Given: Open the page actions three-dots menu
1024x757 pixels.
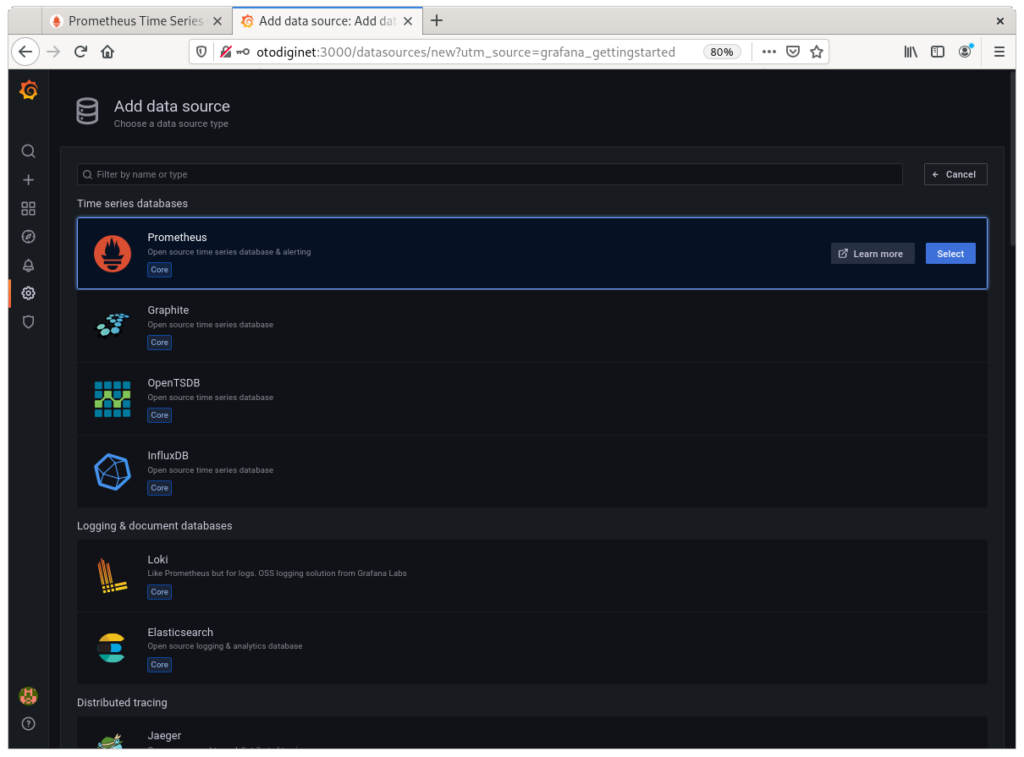Looking at the screenshot, I should 769,52.
